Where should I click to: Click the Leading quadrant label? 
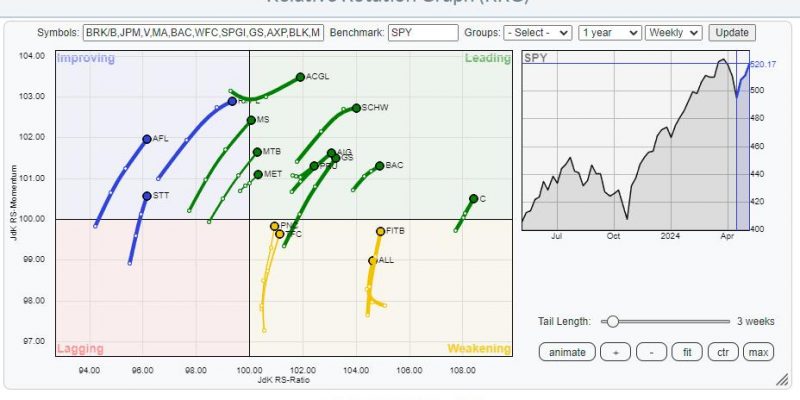coord(487,58)
